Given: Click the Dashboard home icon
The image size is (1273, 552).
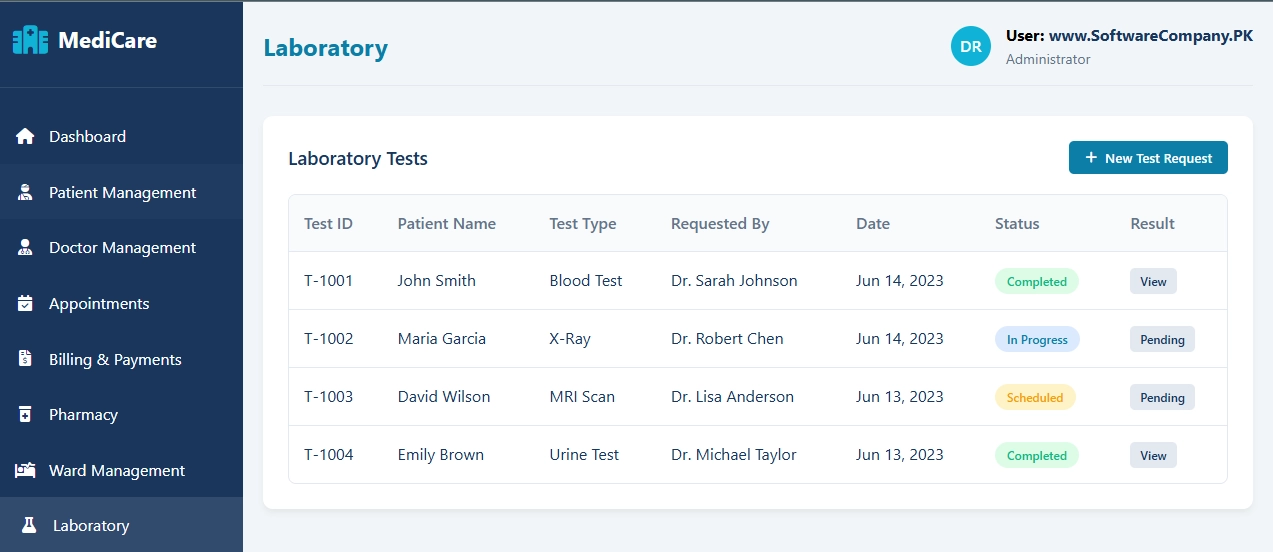Looking at the screenshot, I should click(26, 137).
